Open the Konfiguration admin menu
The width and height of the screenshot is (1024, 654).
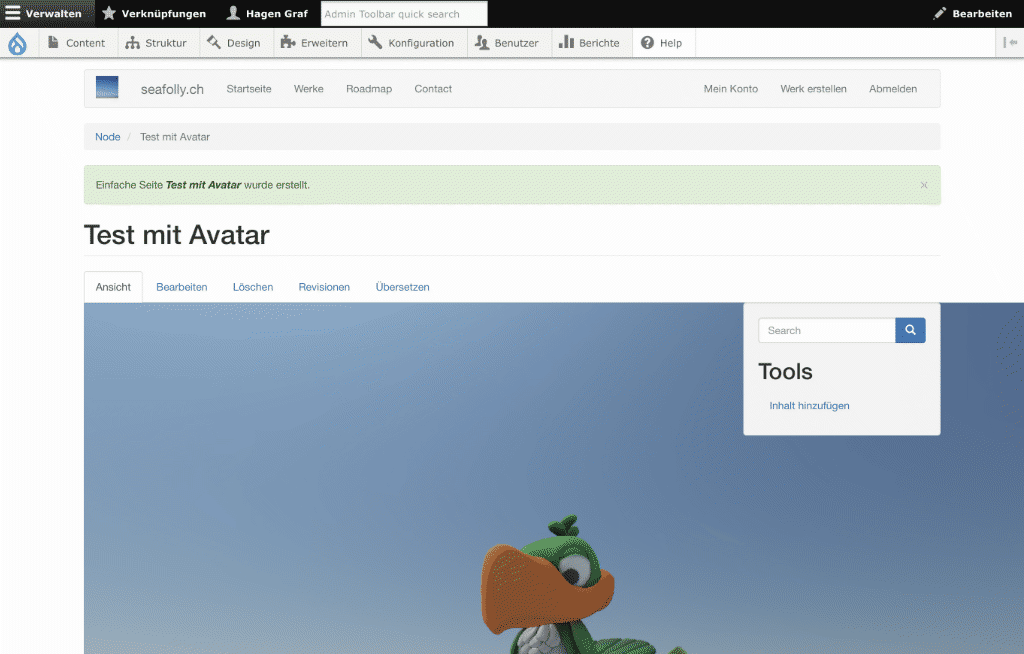pyautogui.click(x=411, y=43)
